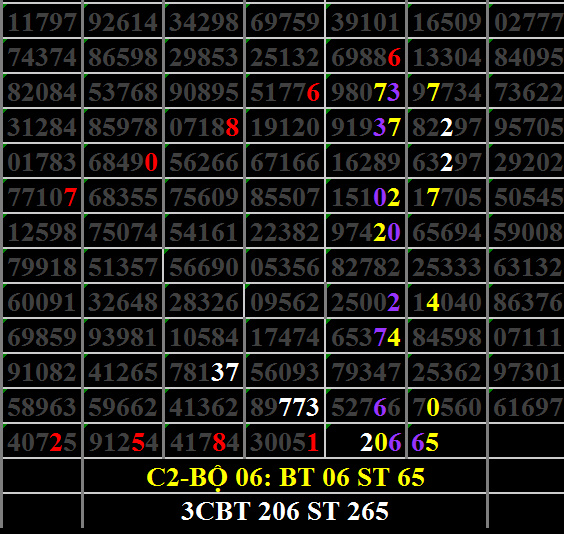
Task: Click the cell with 40725
Action: 42,442
